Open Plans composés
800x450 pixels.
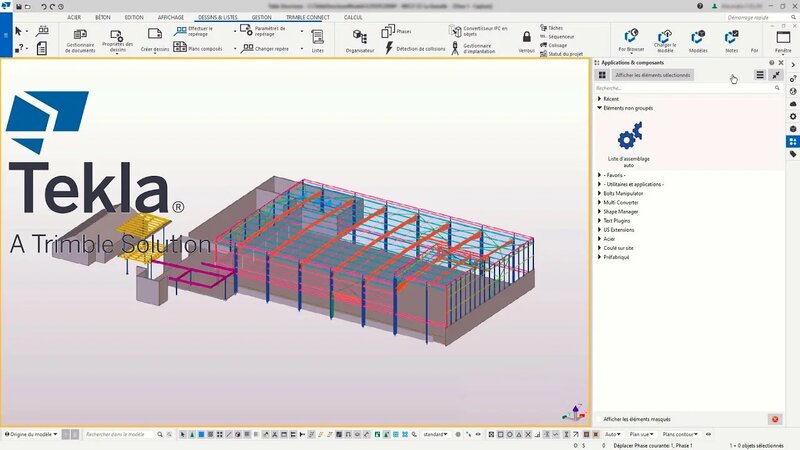pos(198,48)
